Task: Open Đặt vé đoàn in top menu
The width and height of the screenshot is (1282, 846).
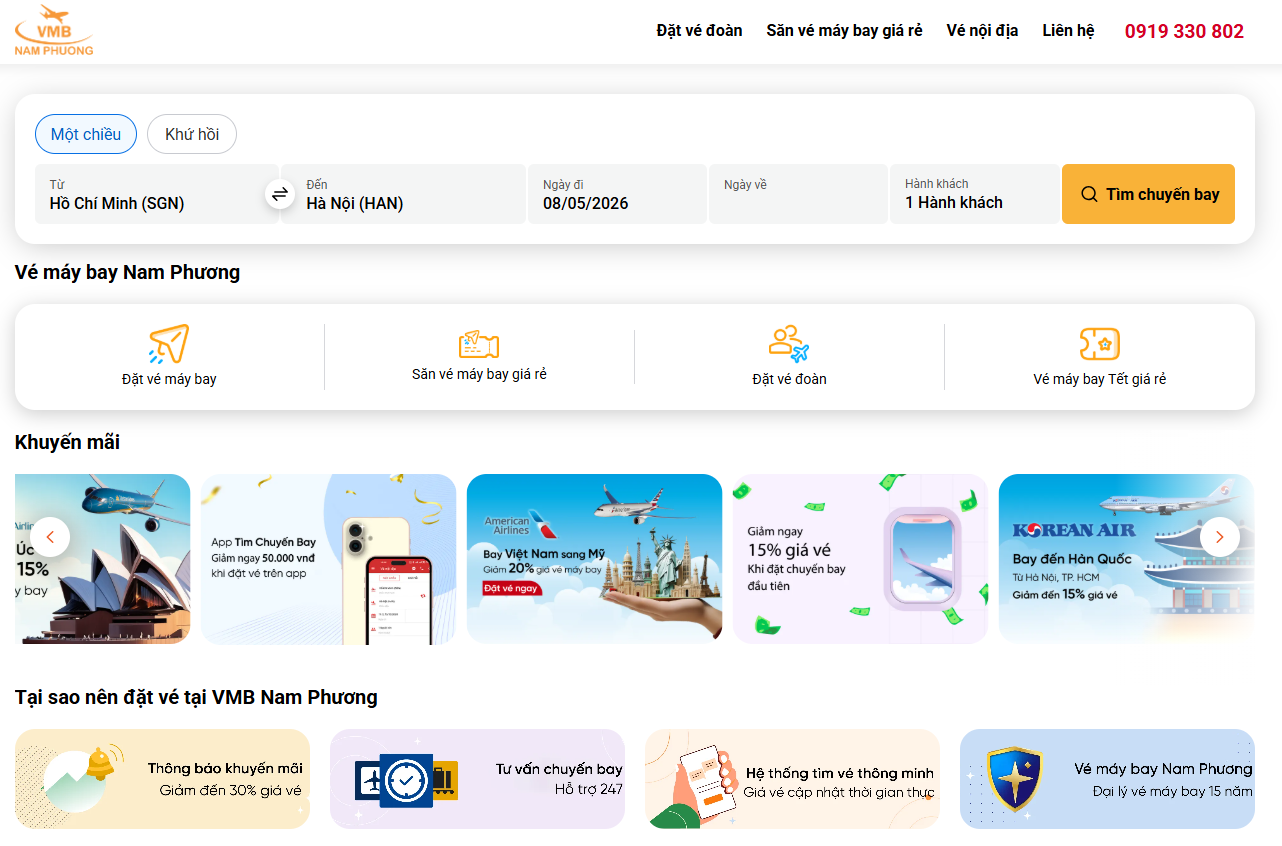Action: [x=700, y=31]
